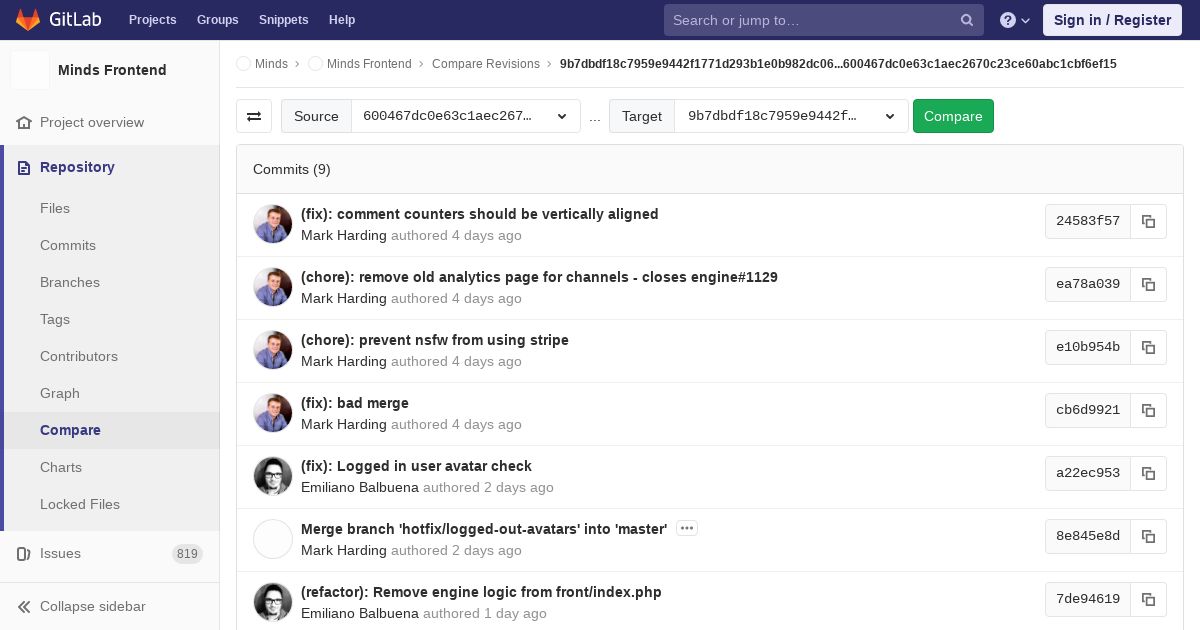Click the GitLab fox logo
The height and width of the screenshot is (630, 1200).
pos(28,19)
